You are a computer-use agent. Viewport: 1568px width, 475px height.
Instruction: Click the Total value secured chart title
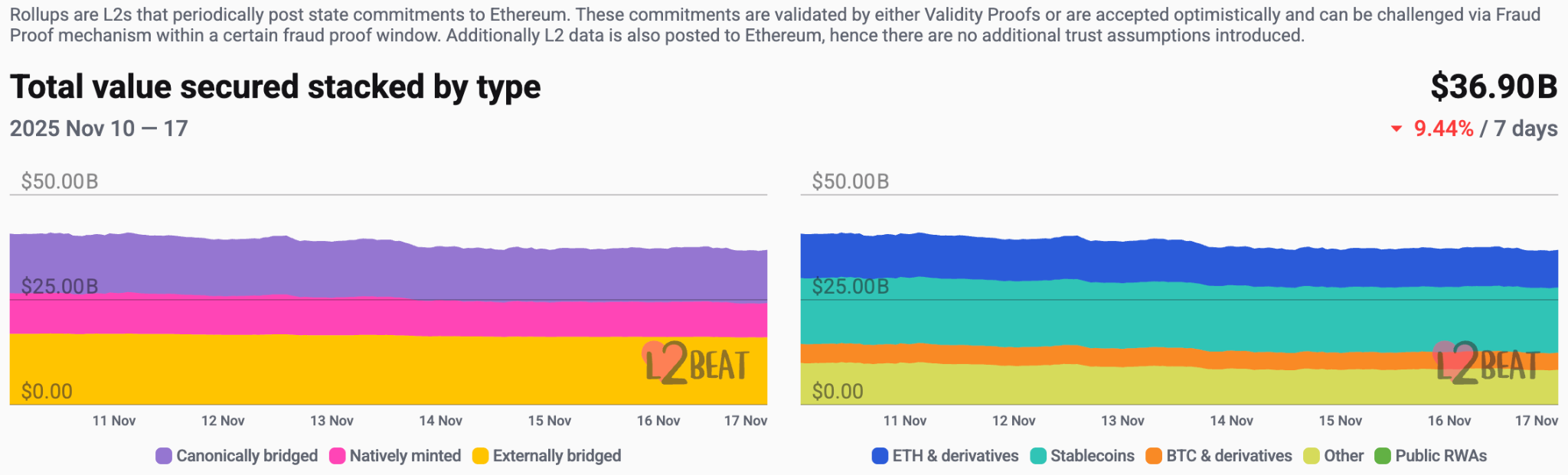click(275, 86)
